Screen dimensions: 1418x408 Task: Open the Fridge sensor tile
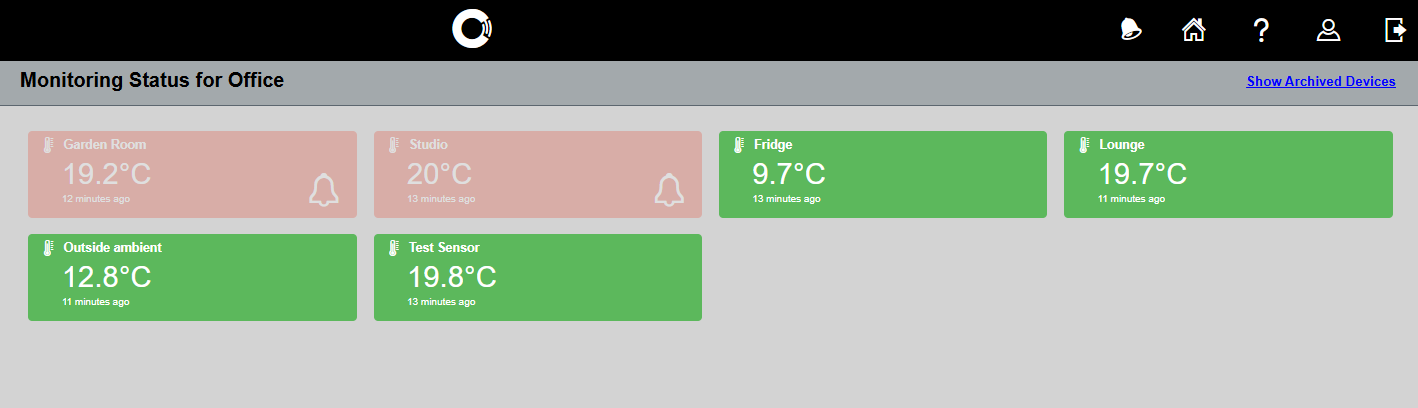coord(882,174)
